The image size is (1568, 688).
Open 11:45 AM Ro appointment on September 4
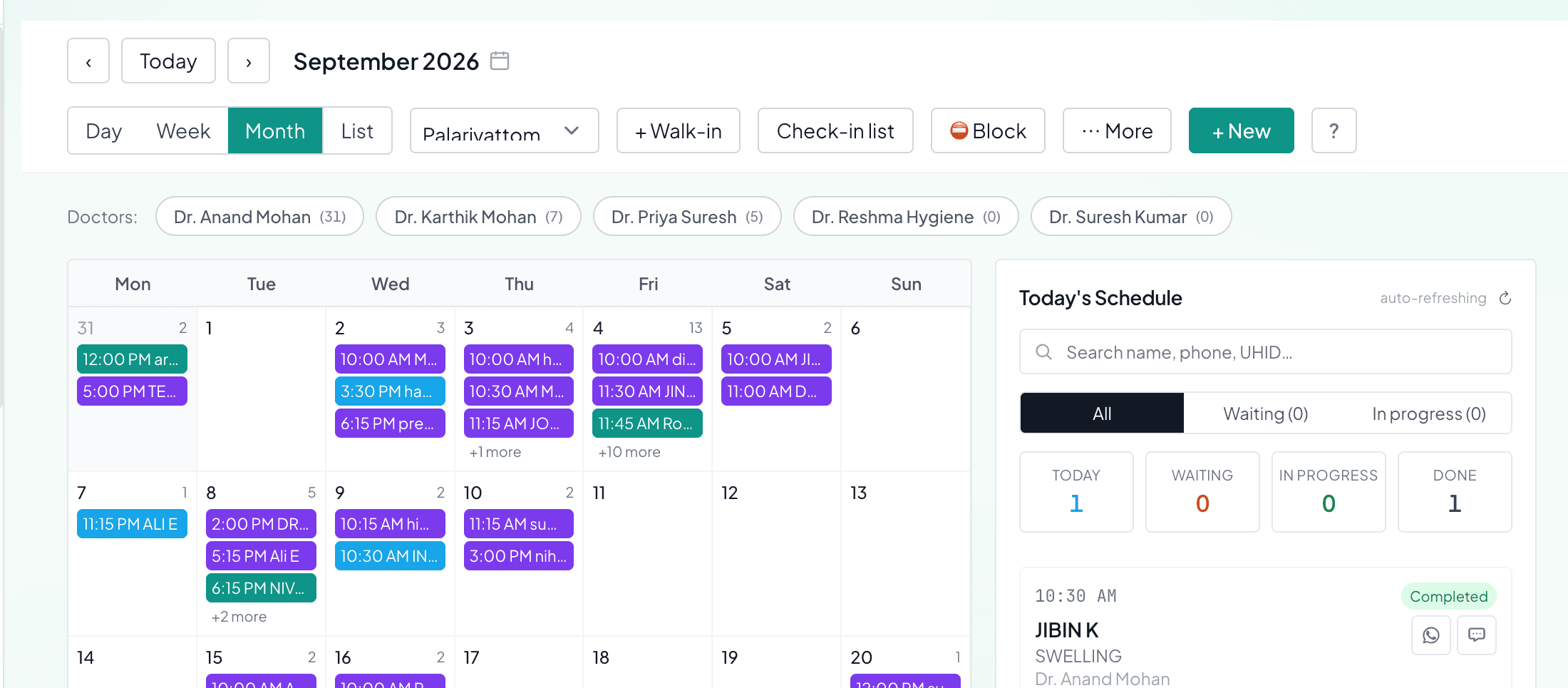pyautogui.click(x=647, y=423)
